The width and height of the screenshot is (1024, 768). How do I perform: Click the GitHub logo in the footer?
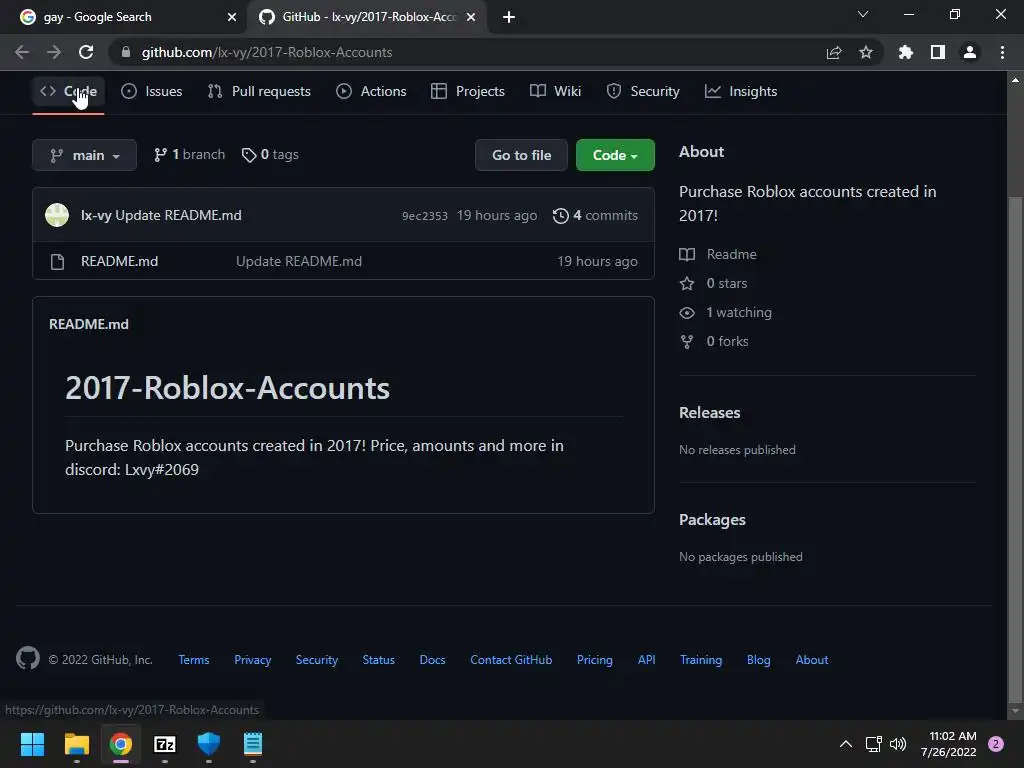coord(27,658)
